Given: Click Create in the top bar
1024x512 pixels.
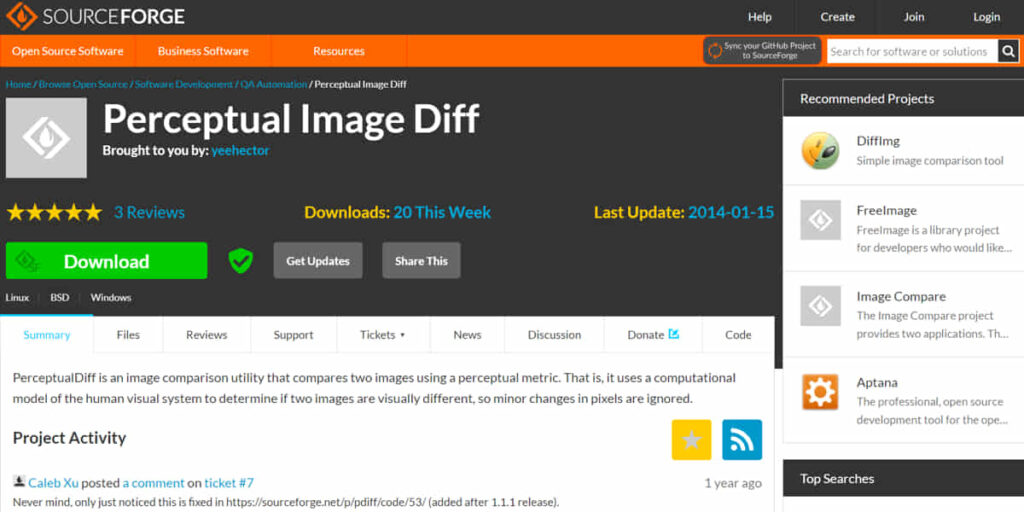Looking at the screenshot, I should coord(838,17).
